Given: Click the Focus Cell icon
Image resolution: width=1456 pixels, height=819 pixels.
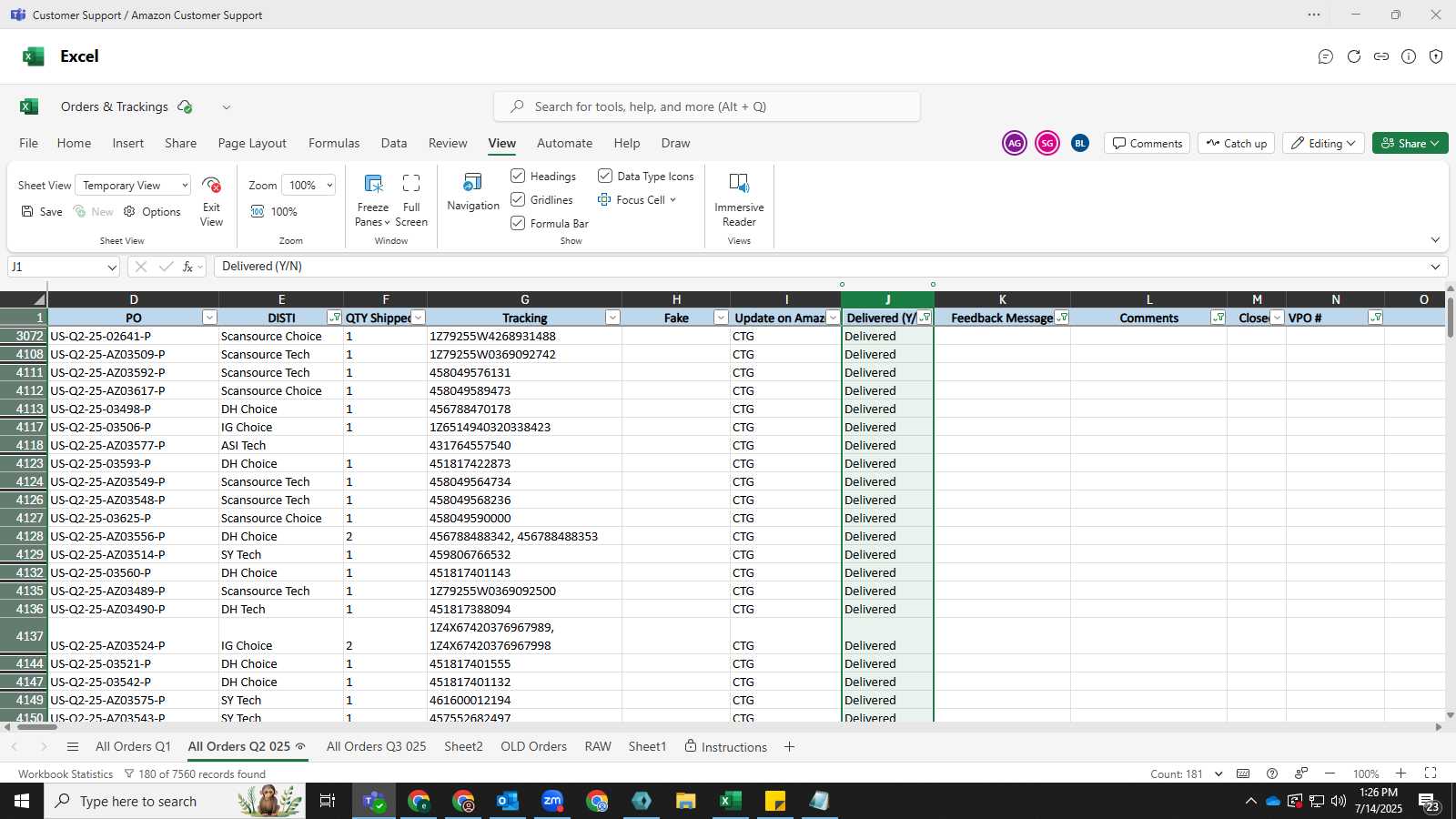Looking at the screenshot, I should coord(604,199).
